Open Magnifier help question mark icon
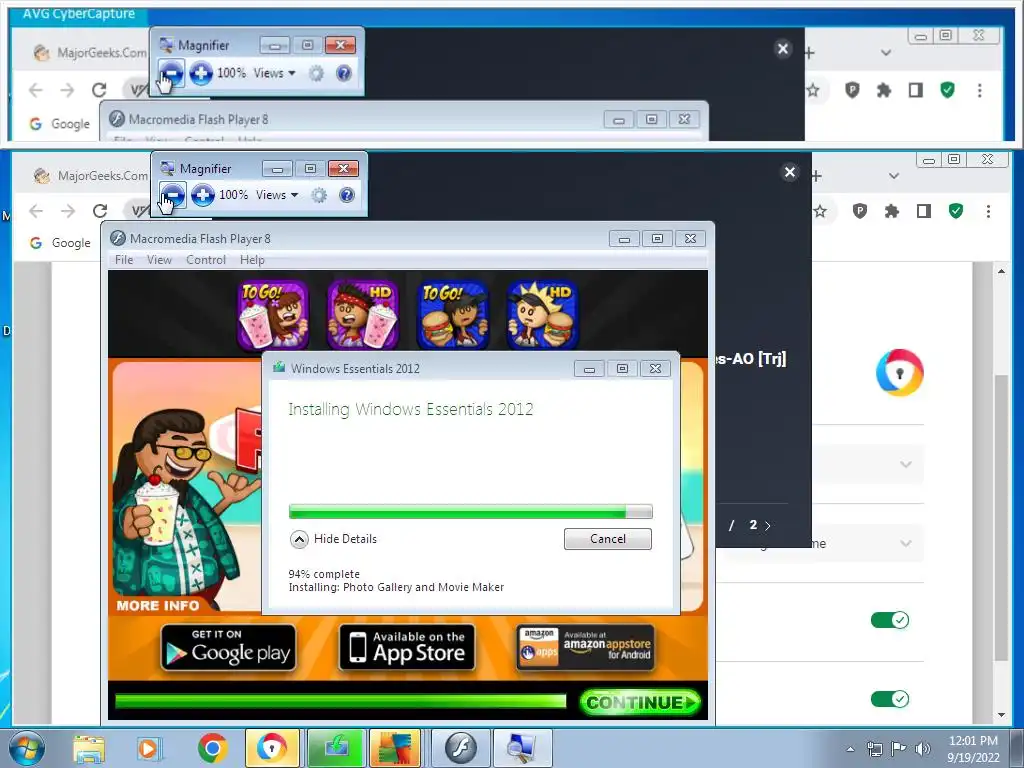Screen dimensions: 1024x768 [347, 195]
